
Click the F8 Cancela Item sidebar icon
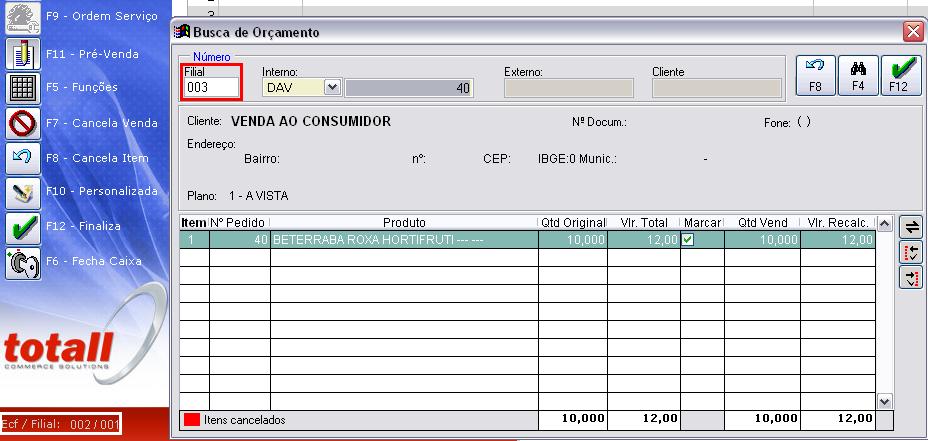point(22,158)
